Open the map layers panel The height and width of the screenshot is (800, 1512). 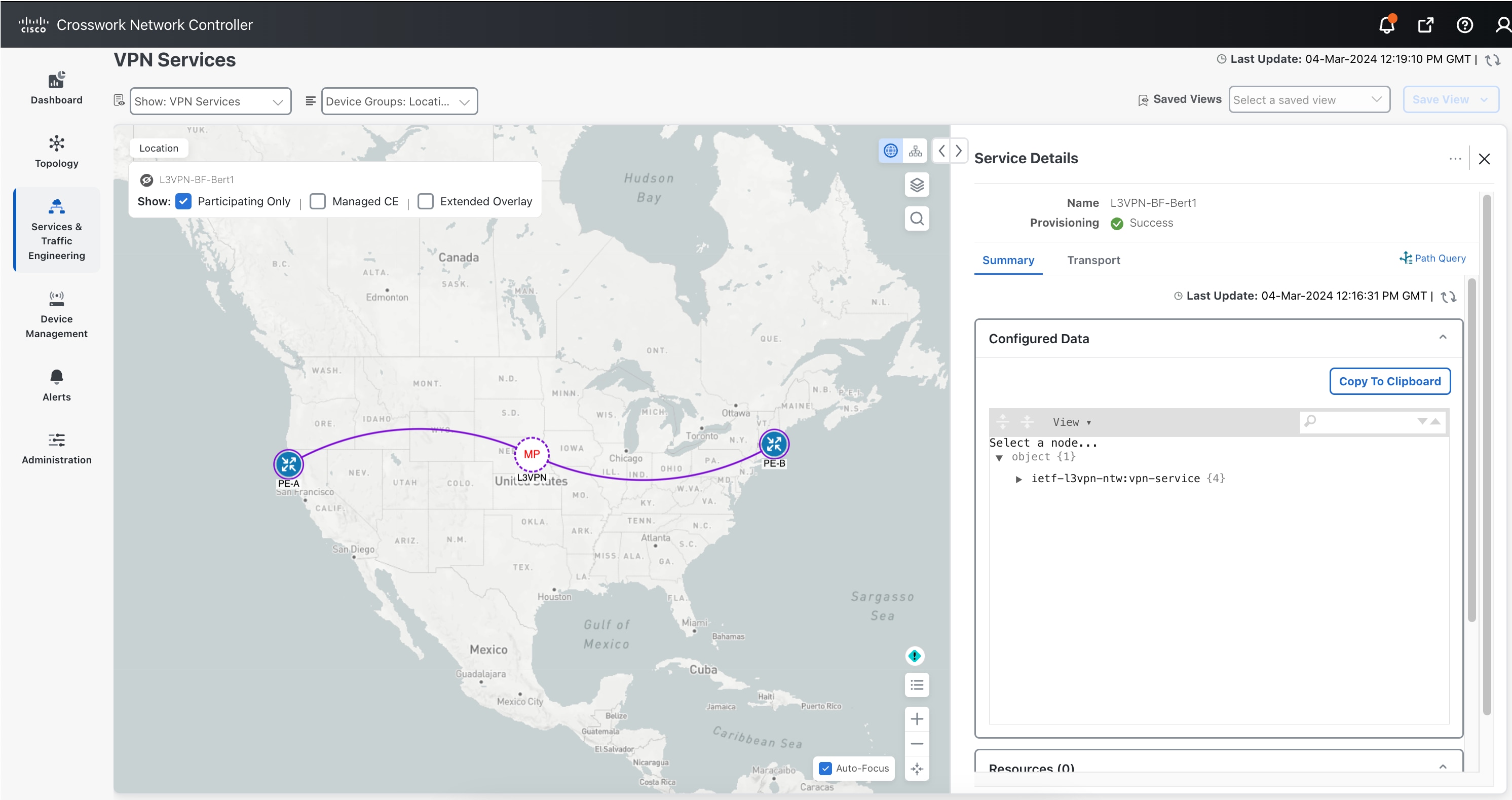[917, 185]
